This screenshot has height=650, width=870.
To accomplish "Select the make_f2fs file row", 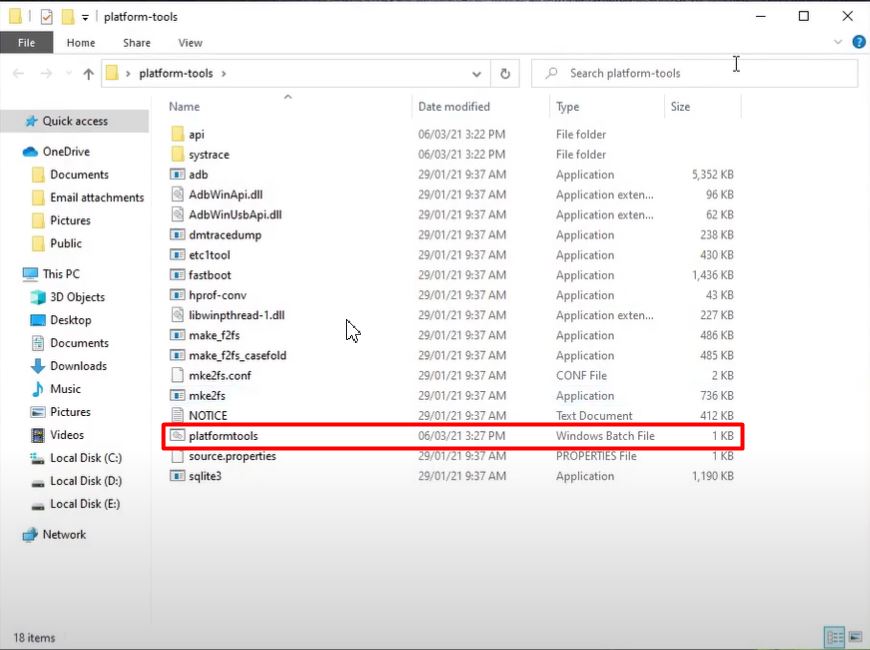I will click(452, 335).
